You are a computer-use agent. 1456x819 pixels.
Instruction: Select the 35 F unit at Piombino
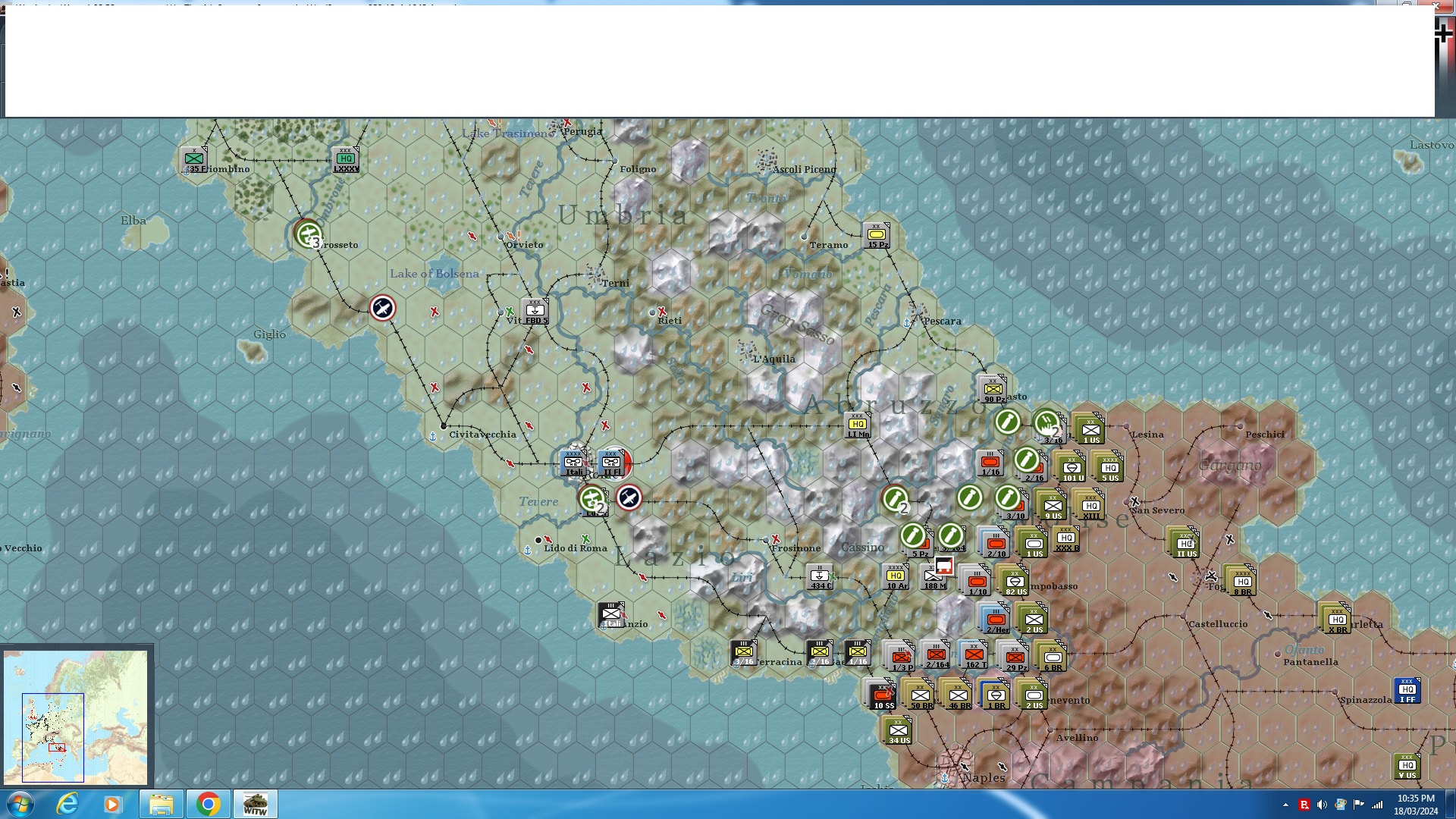pos(194,160)
